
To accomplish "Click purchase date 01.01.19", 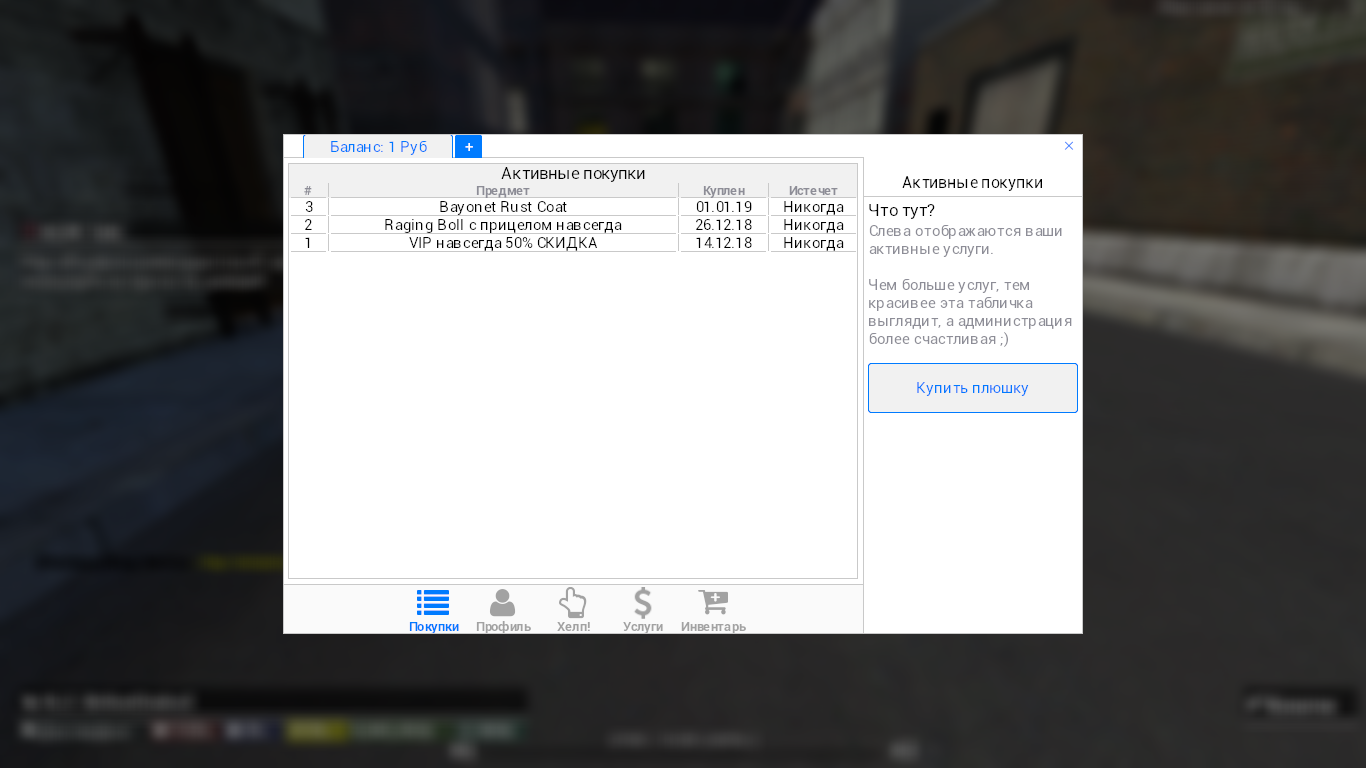I will (x=724, y=207).
